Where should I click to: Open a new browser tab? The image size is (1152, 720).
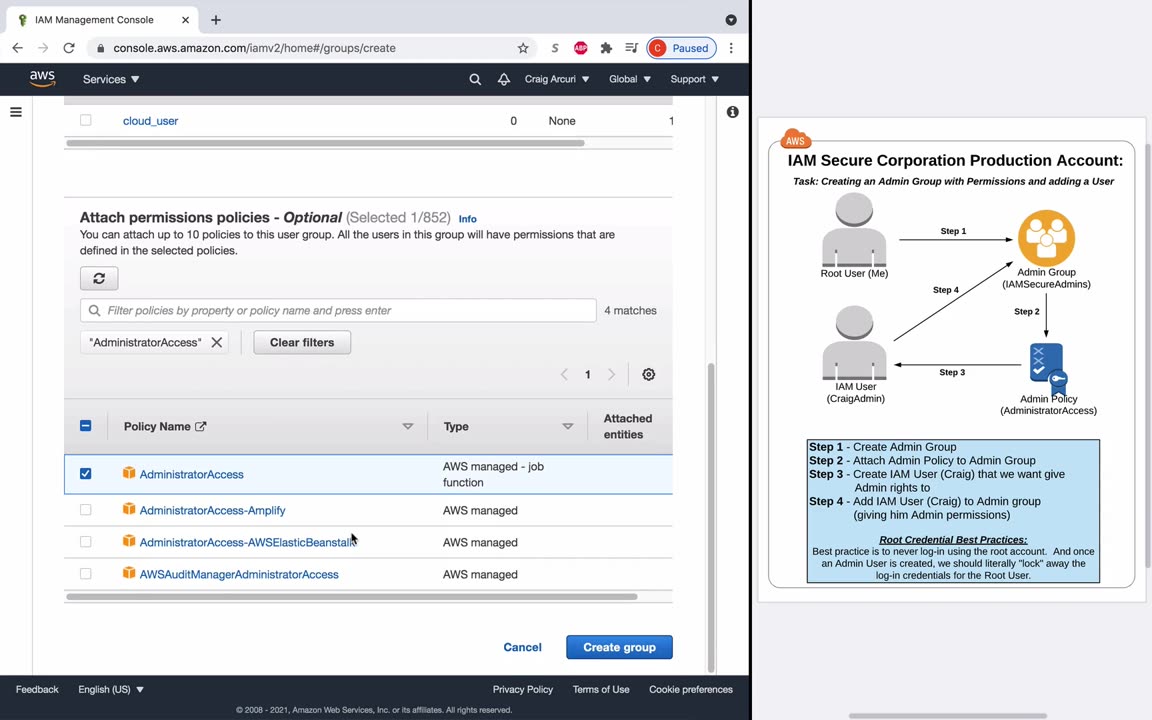tap(215, 20)
